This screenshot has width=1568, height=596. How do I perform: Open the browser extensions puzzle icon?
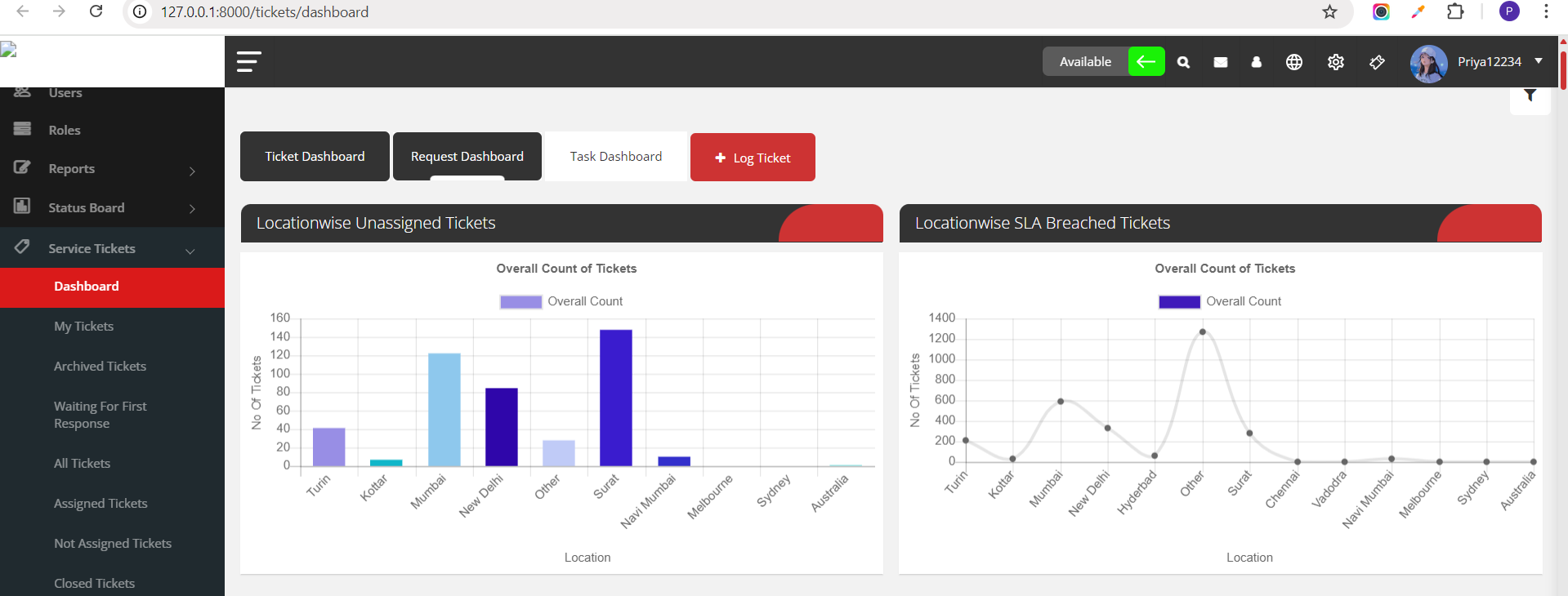(1455, 11)
